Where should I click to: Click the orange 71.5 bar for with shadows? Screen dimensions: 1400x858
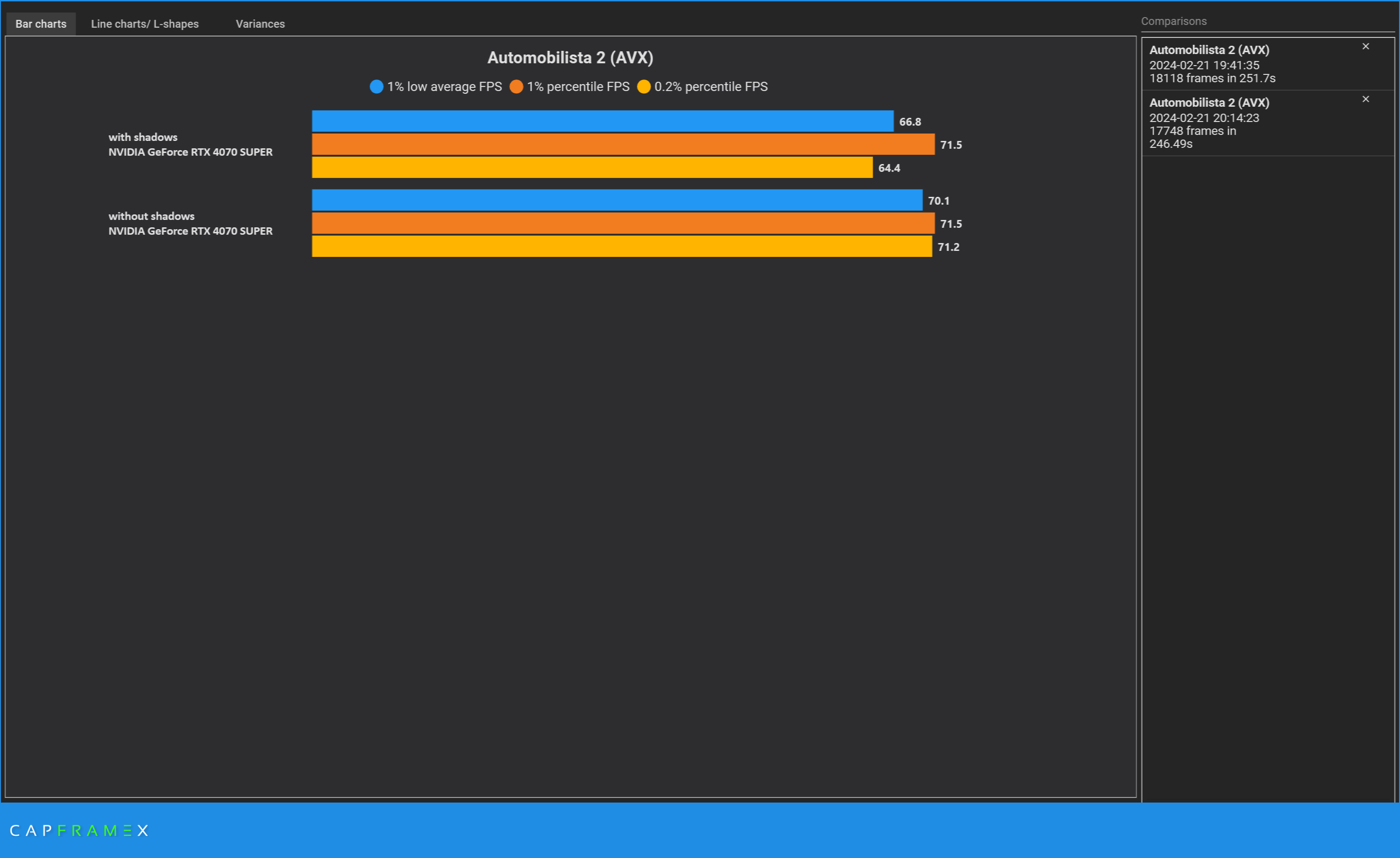pyautogui.click(x=623, y=144)
